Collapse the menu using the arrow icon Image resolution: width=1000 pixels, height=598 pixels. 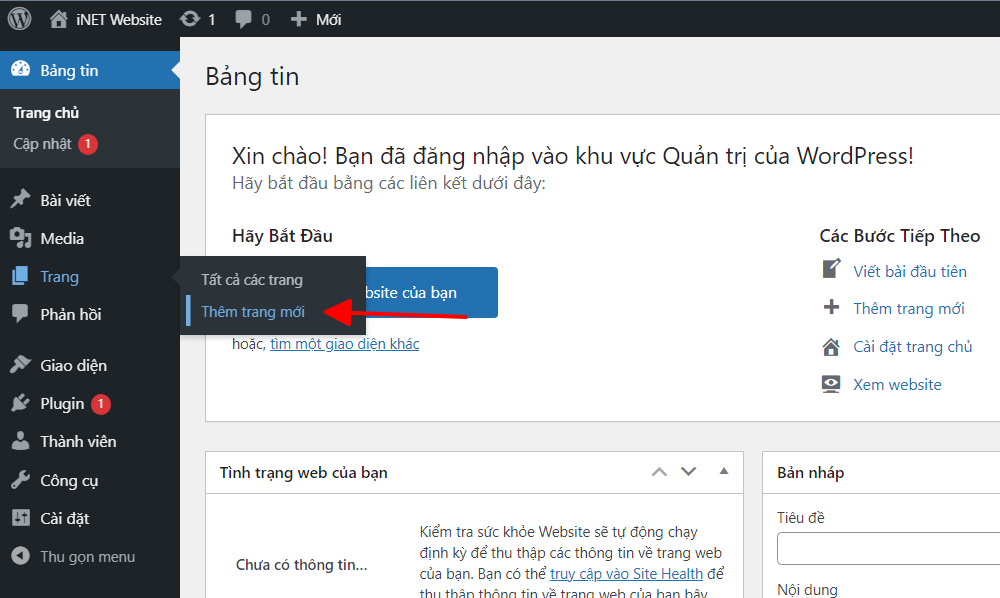coord(20,556)
